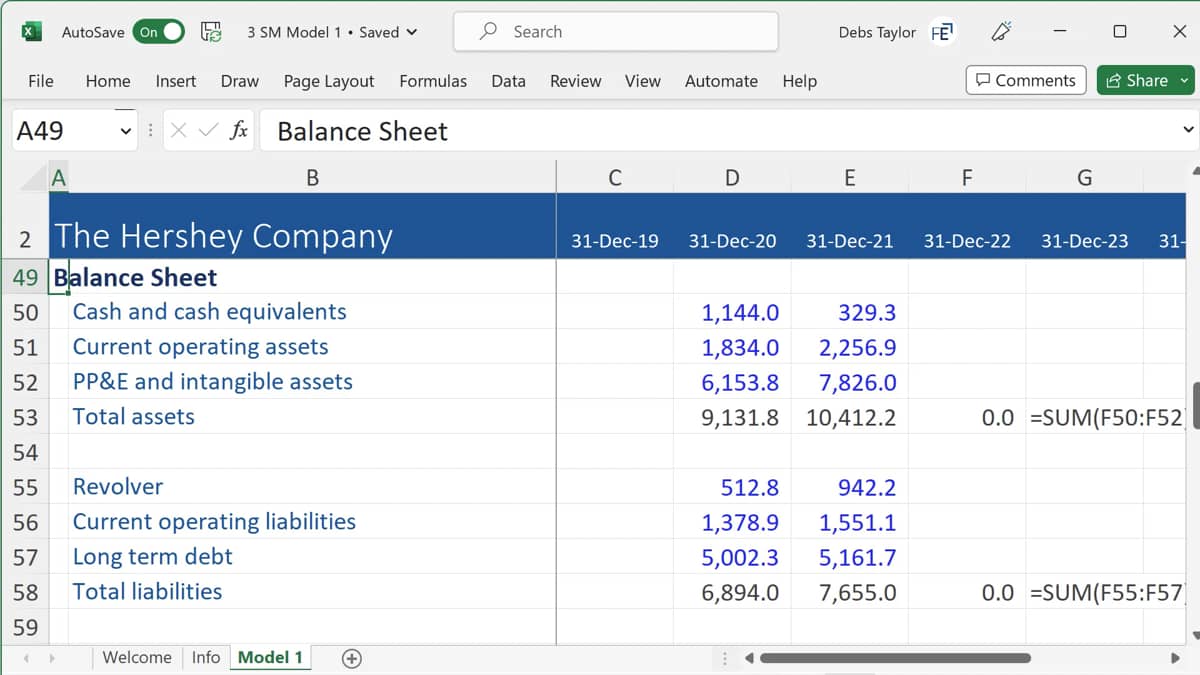Viewport: 1200px width, 675px height.
Task: Click cell value 6,153.8
Action: coord(740,382)
